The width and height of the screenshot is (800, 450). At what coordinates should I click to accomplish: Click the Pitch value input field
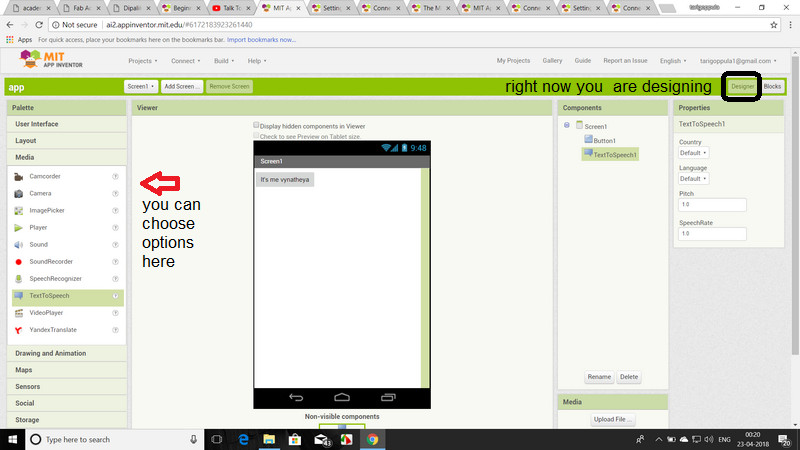(712, 205)
